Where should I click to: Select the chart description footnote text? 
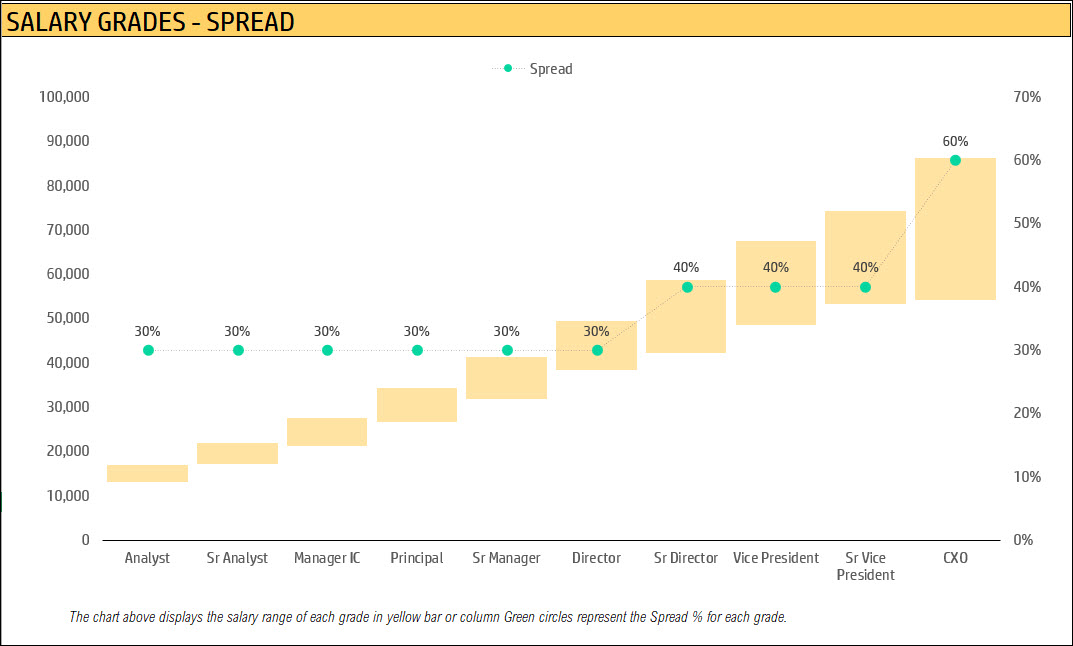pyautogui.click(x=428, y=617)
